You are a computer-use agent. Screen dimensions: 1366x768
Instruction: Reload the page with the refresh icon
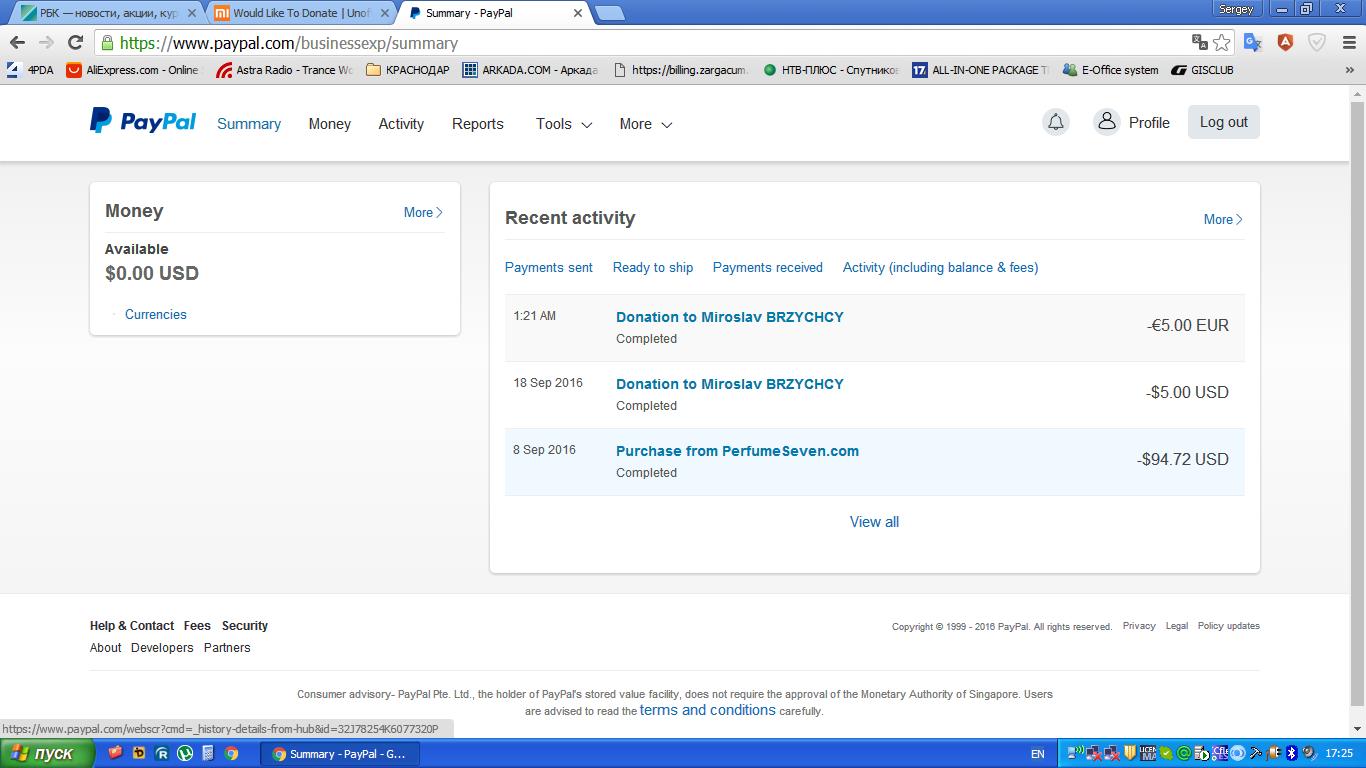pyautogui.click(x=75, y=43)
